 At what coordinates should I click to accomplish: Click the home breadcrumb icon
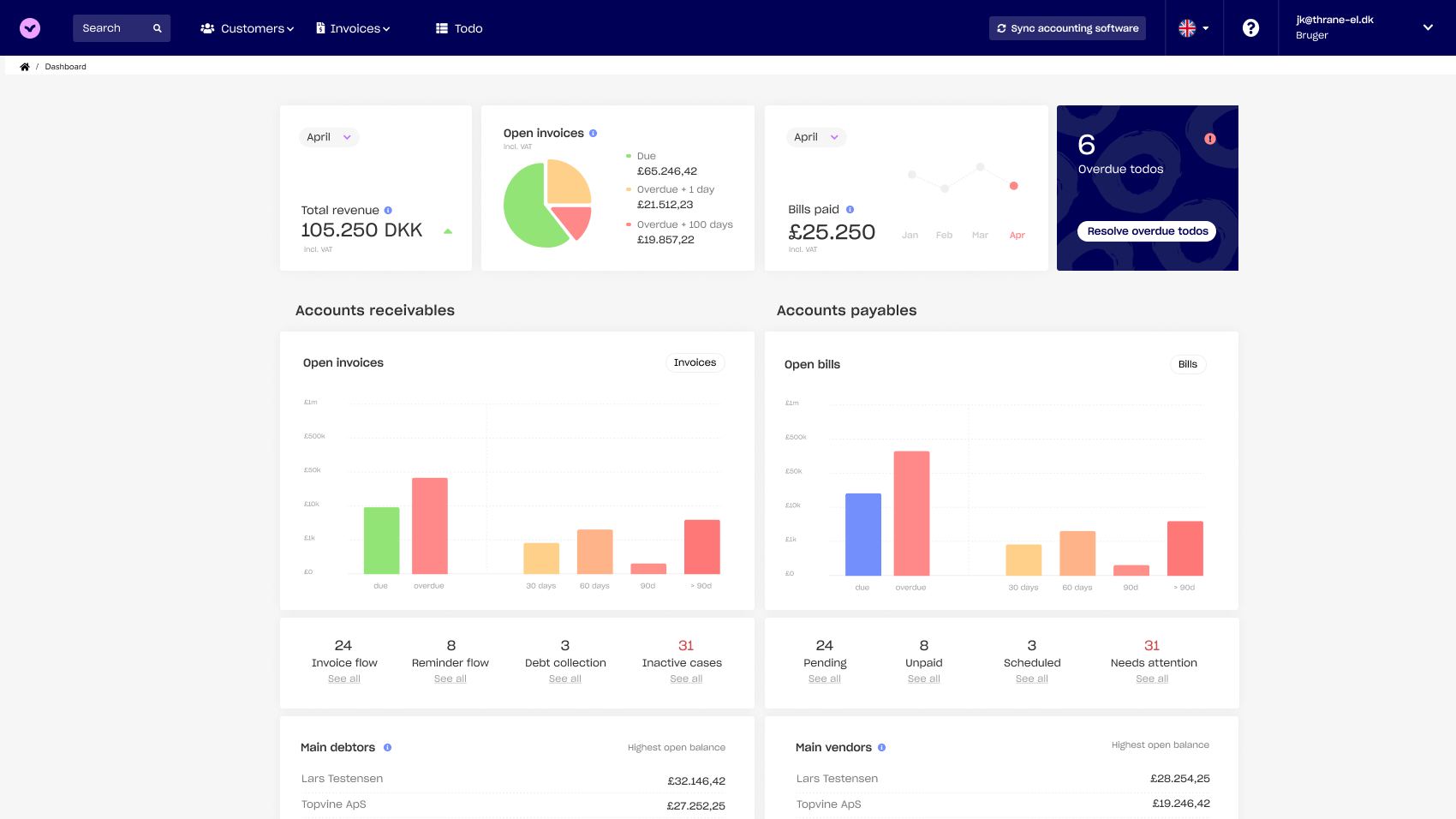click(25, 67)
